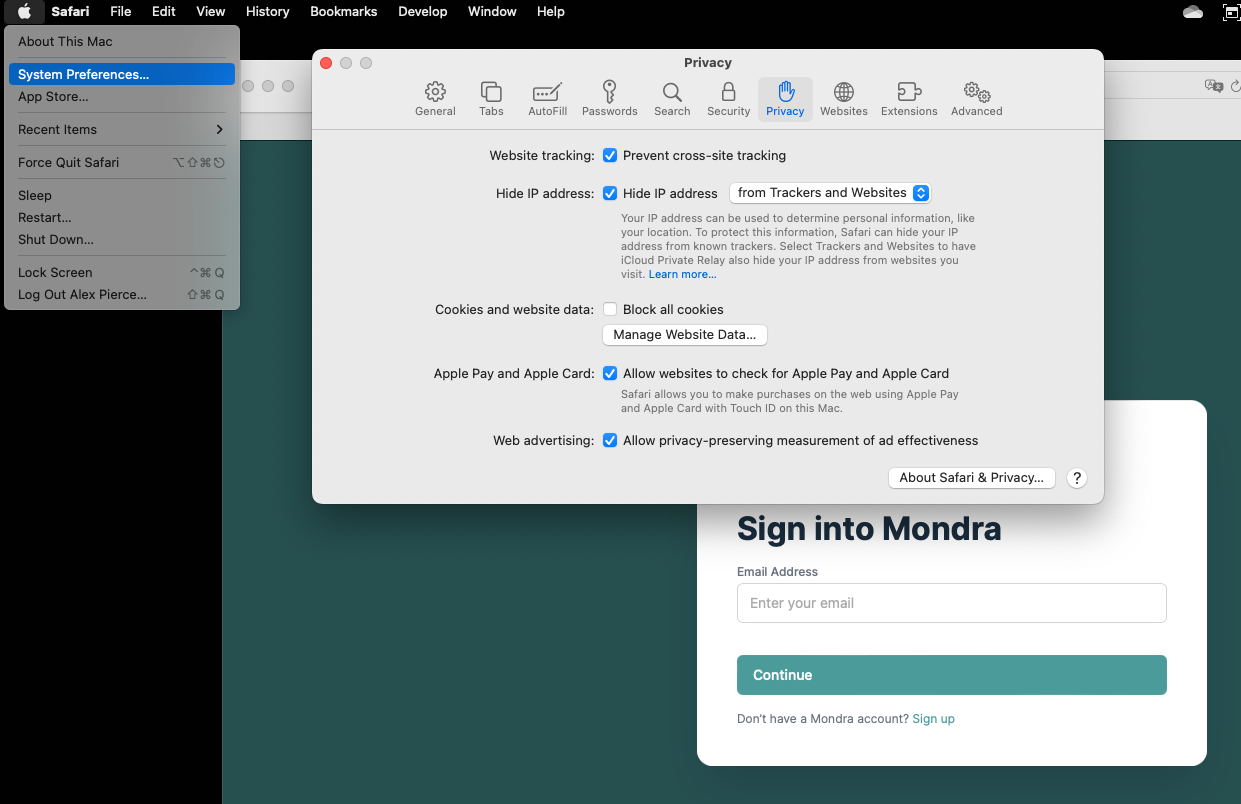The width and height of the screenshot is (1241, 804).
Task: Open the Passwords preferences pane
Action: pos(609,99)
